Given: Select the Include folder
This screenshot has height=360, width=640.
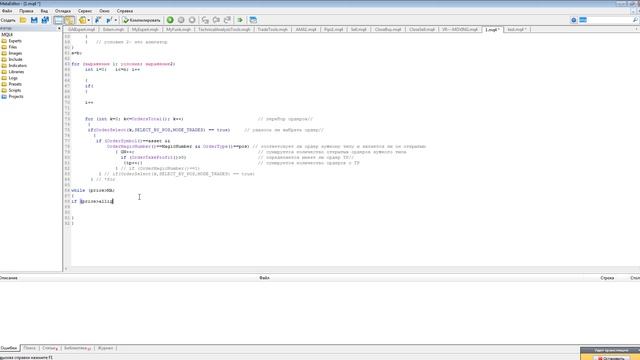Looking at the screenshot, I should [x=15, y=59].
